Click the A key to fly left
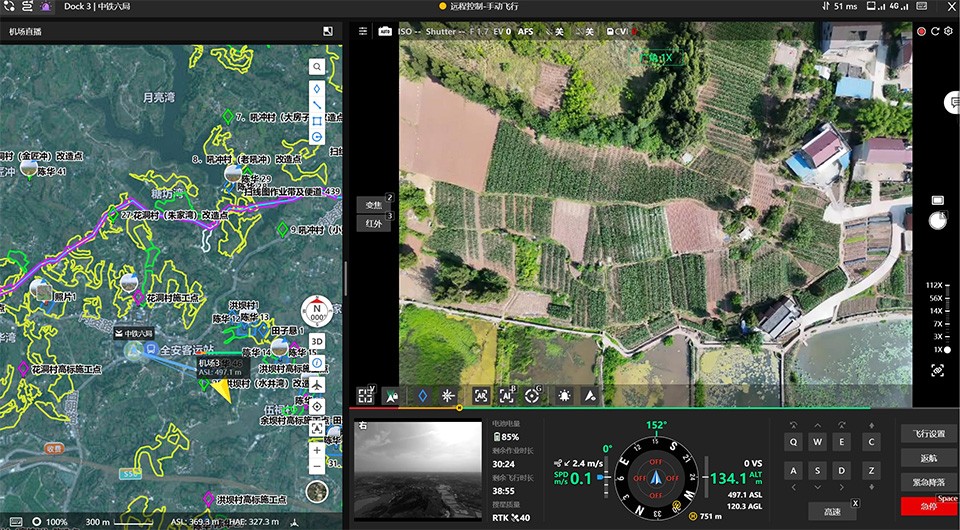960x530 pixels. (793, 471)
